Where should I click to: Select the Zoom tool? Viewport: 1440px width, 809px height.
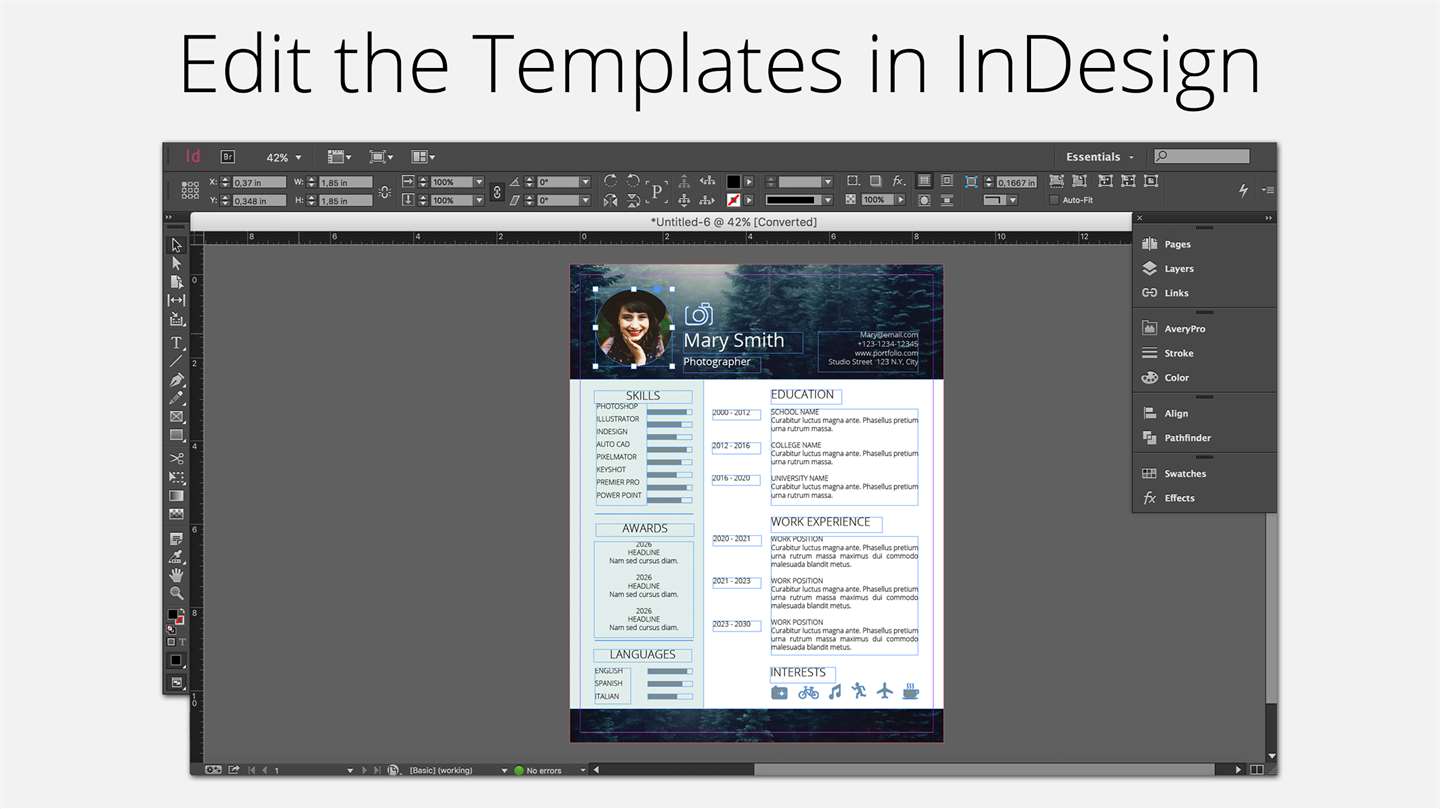(x=176, y=593)
